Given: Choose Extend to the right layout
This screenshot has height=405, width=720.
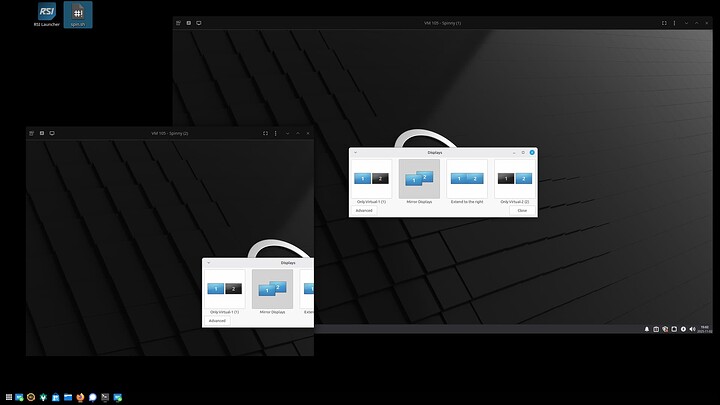Looking at the screenshot, I should [467, 181].
